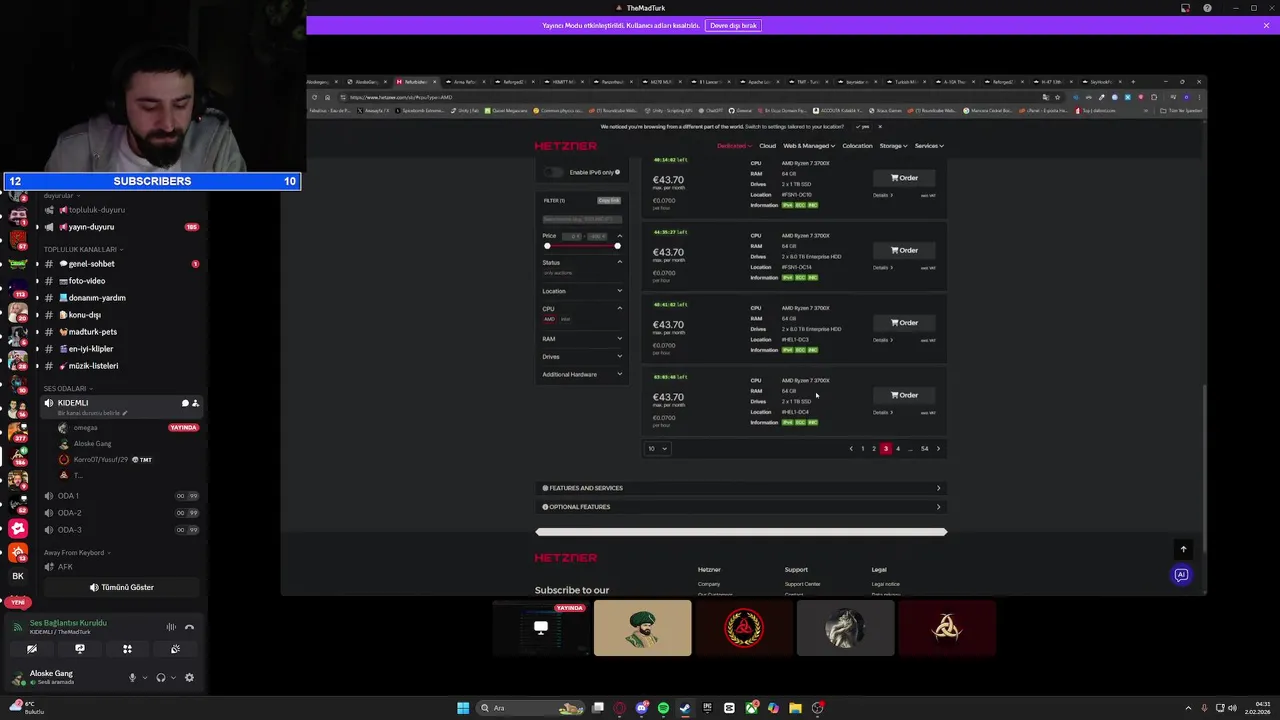Deafen headphones in Discord user panel

[x=161, y=677]
